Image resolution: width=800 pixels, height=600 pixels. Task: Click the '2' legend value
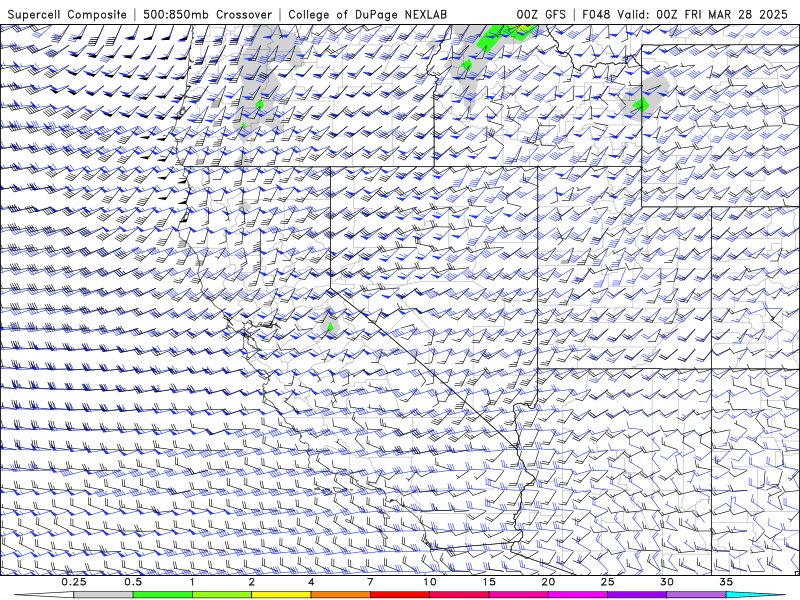click(252, 582)
